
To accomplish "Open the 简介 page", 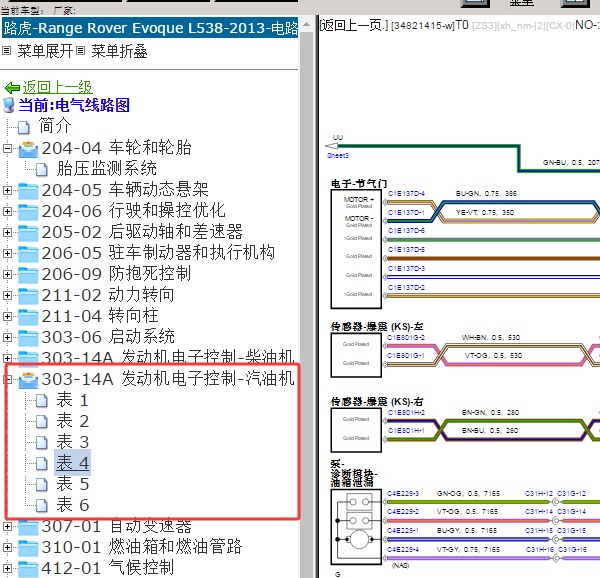I will [55, 126].
